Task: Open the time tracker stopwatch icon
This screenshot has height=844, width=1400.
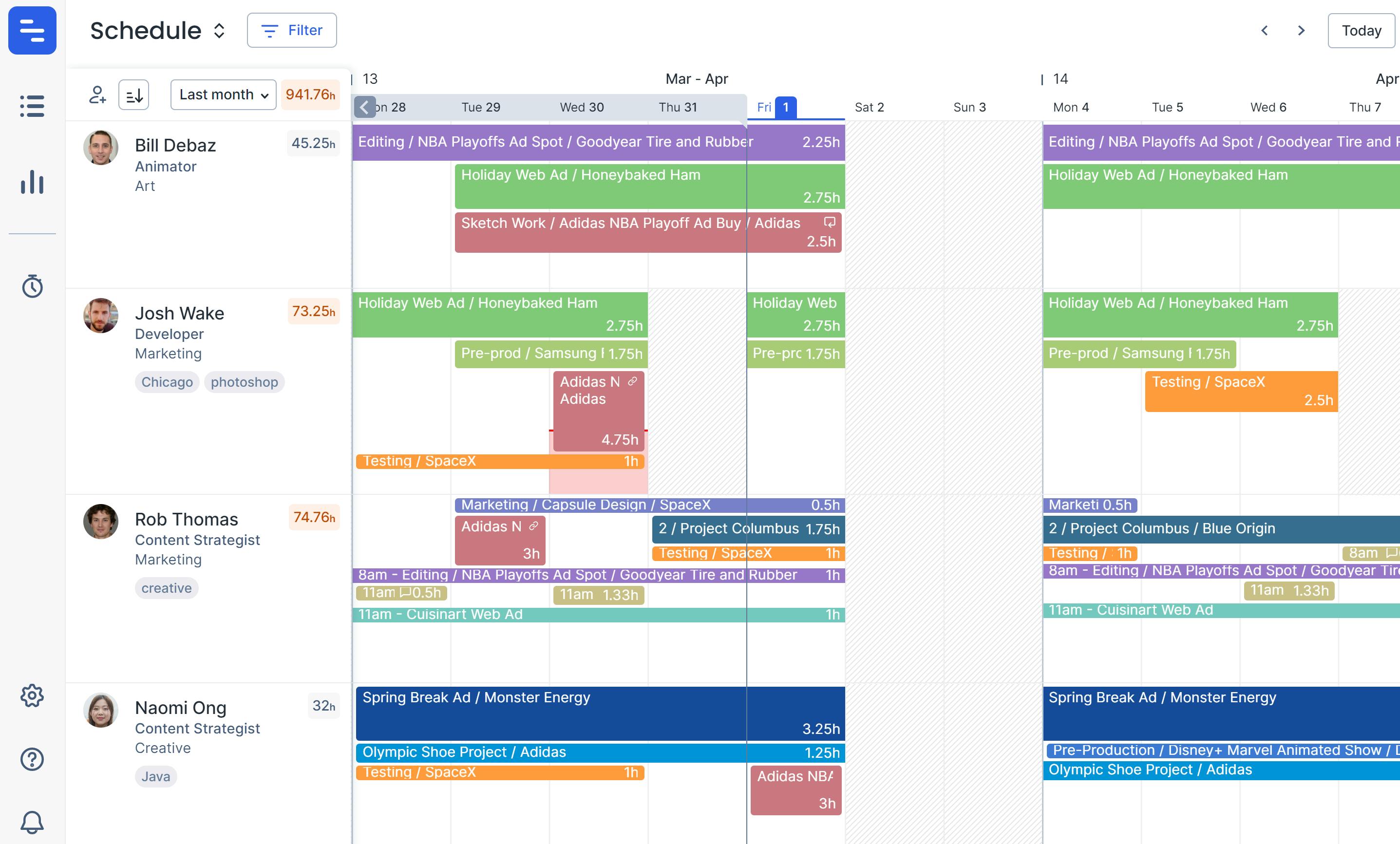Action: coord(32,286)
